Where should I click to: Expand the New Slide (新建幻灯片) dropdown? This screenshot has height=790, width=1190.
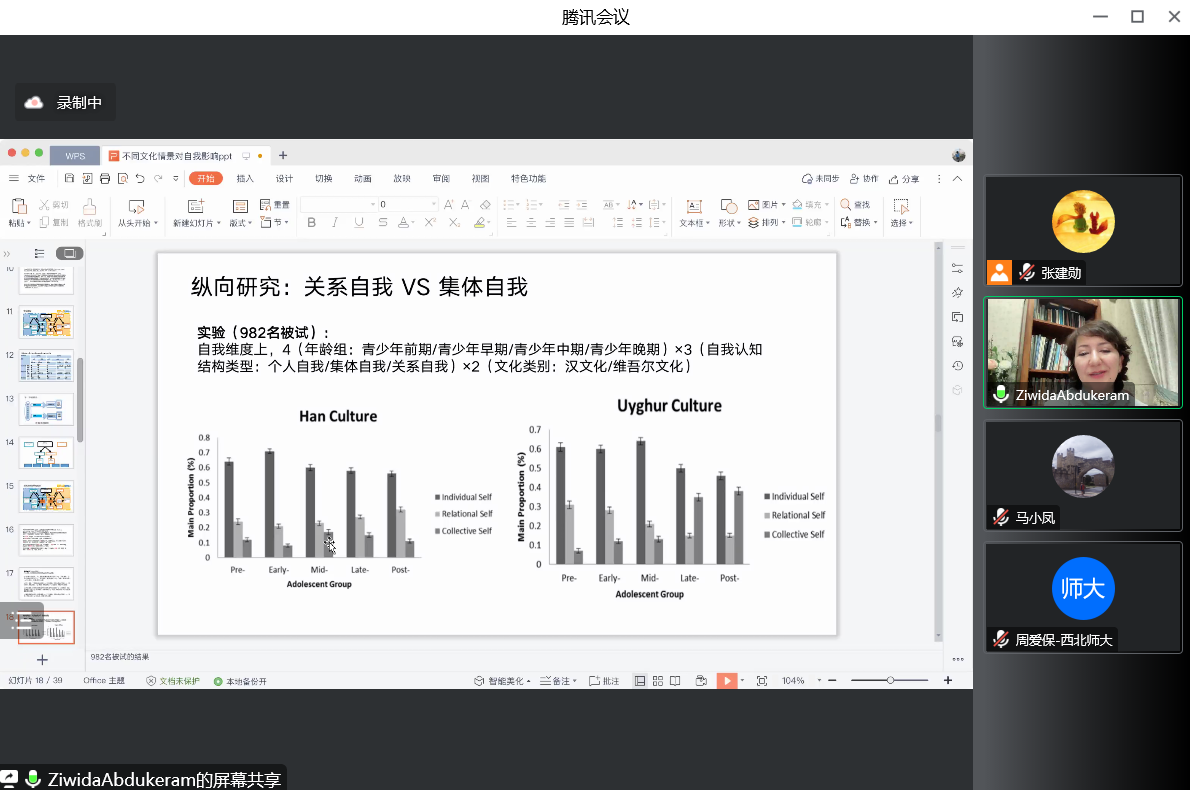tap(196, 223)
